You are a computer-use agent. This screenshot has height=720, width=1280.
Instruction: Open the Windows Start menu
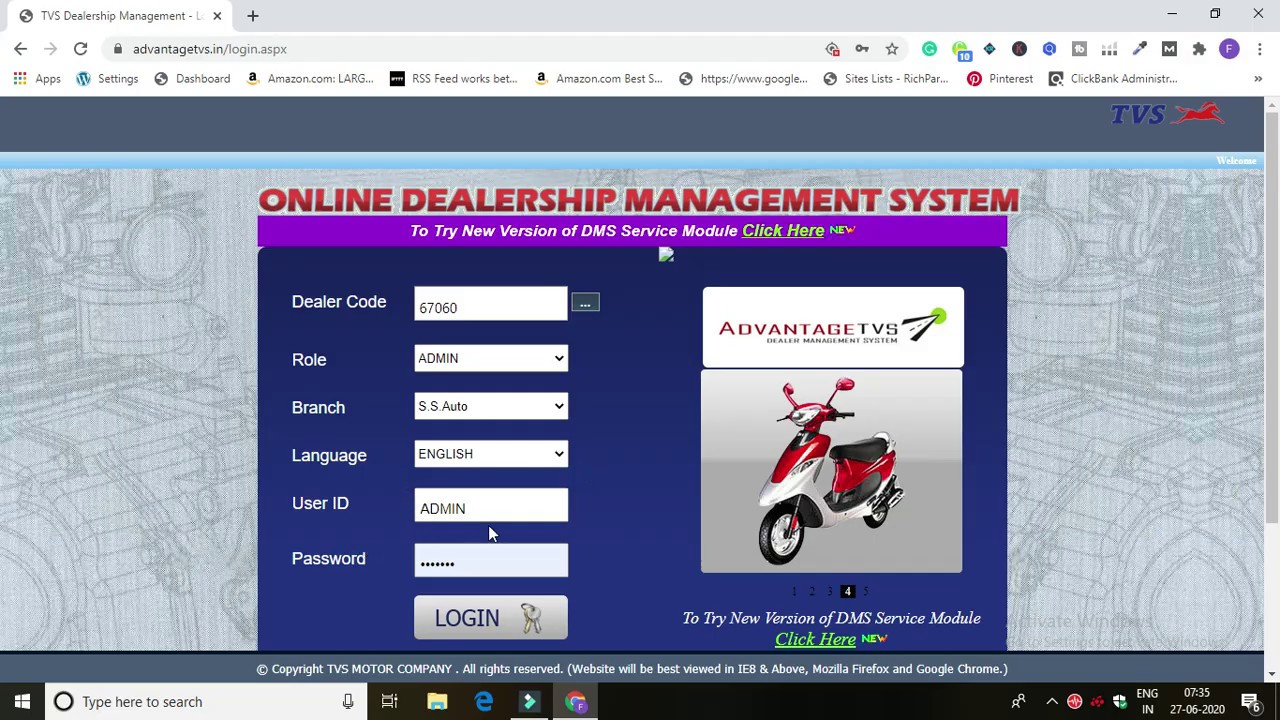22,702
